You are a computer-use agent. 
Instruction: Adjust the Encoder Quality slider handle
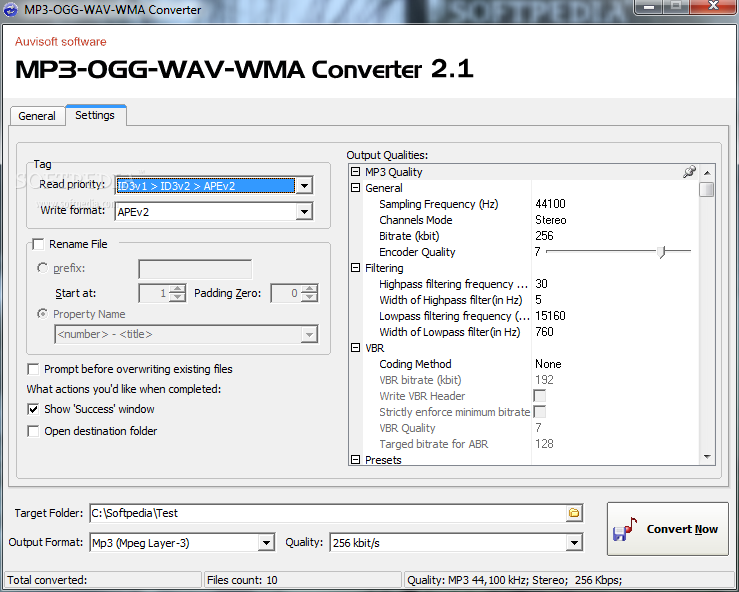(x=662, y=252)
